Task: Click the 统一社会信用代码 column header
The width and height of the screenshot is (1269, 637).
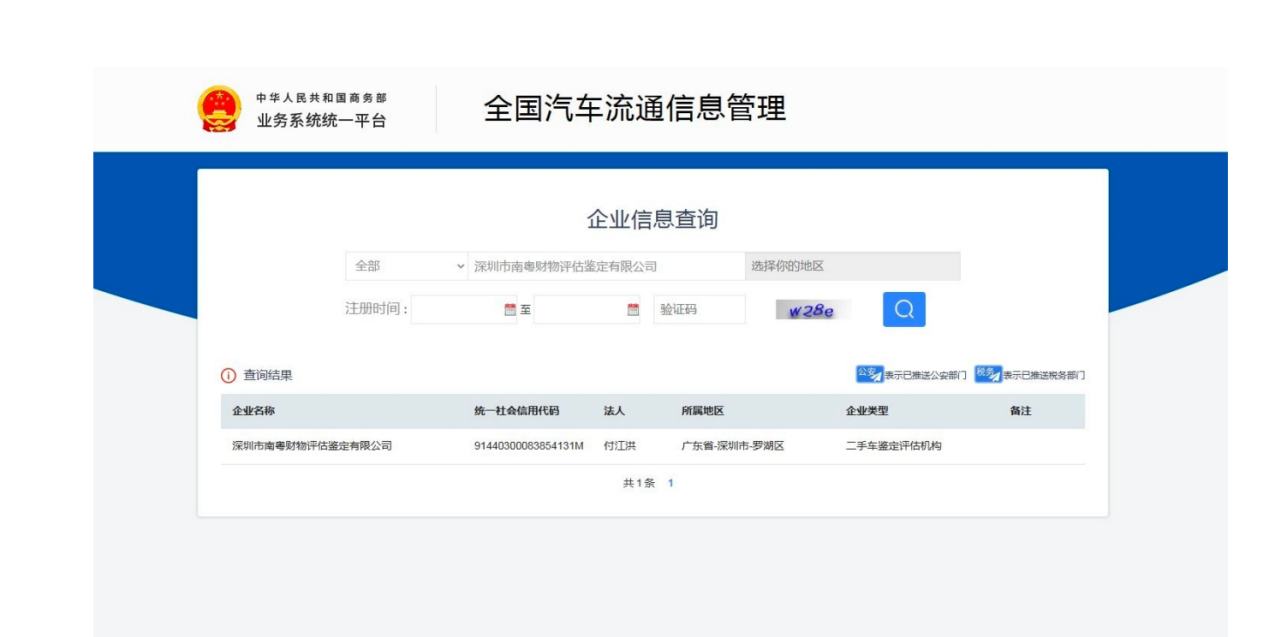Action: pos(516,411)
